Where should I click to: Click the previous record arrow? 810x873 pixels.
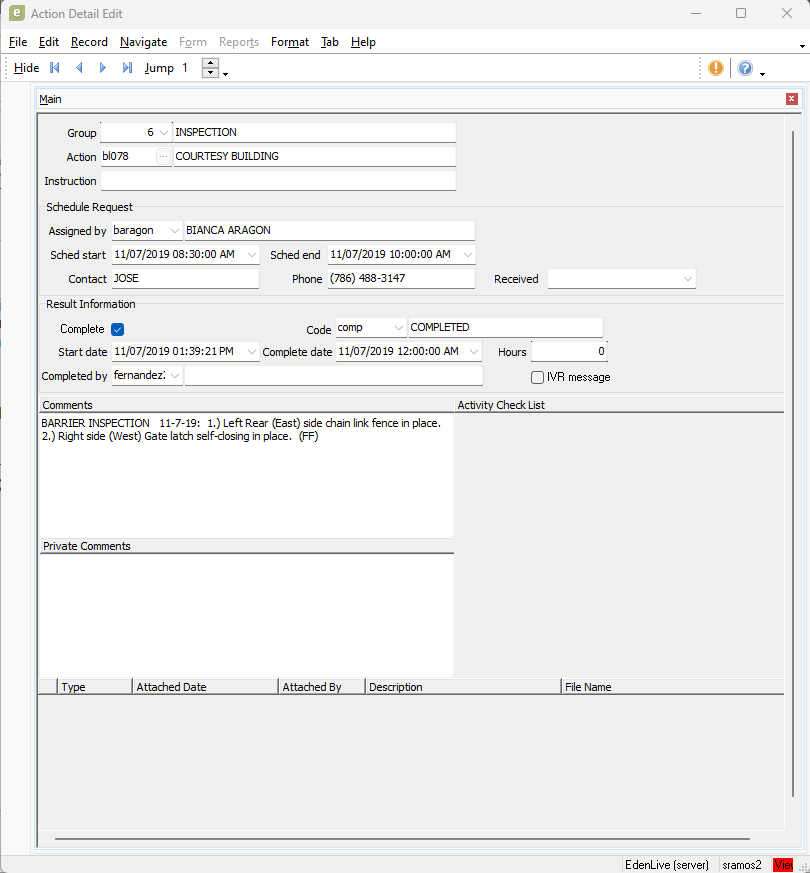coord(79,68)
